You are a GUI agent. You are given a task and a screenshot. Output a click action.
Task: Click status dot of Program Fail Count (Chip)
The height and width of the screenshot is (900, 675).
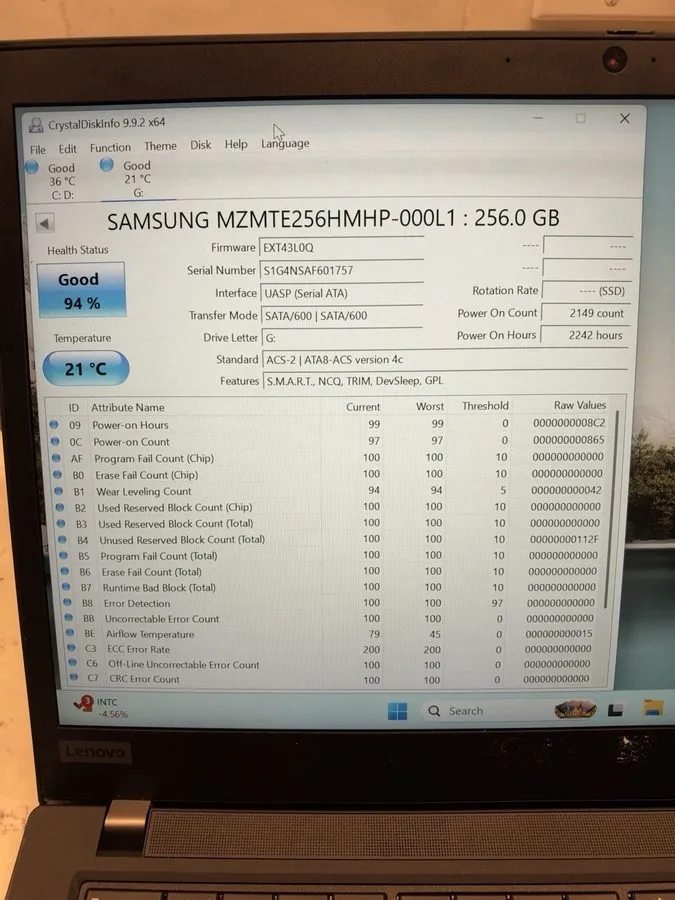(56, 457)
